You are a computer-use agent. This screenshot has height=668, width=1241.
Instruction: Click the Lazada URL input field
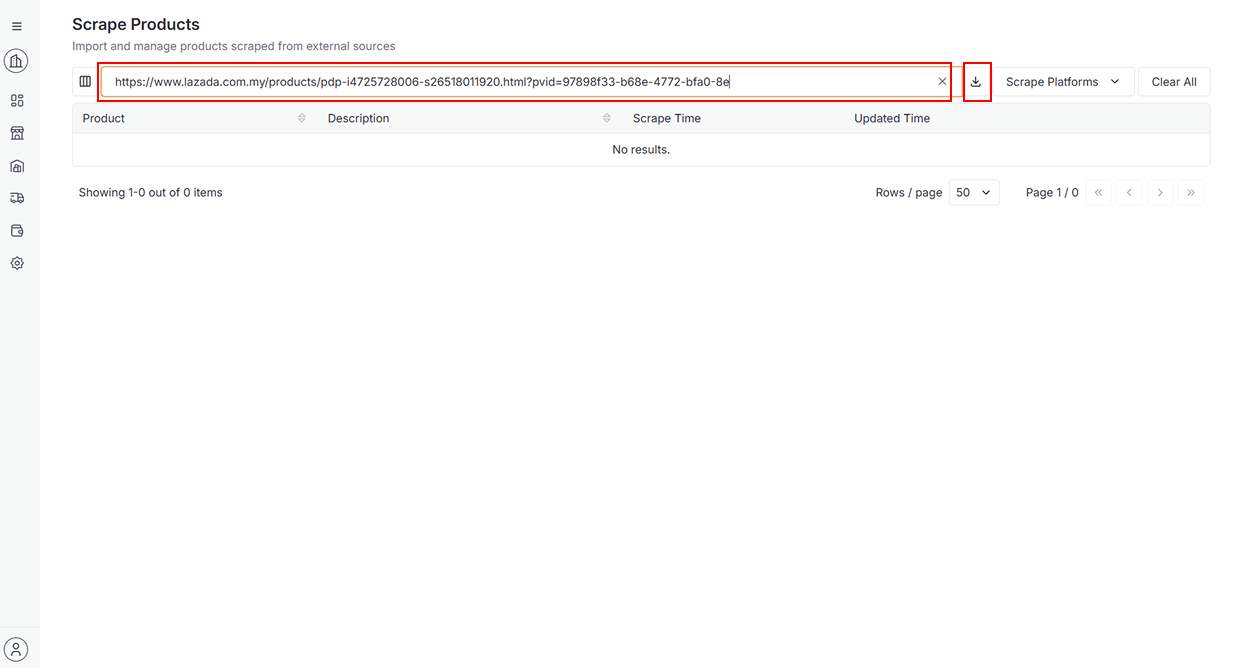point(520,82)
